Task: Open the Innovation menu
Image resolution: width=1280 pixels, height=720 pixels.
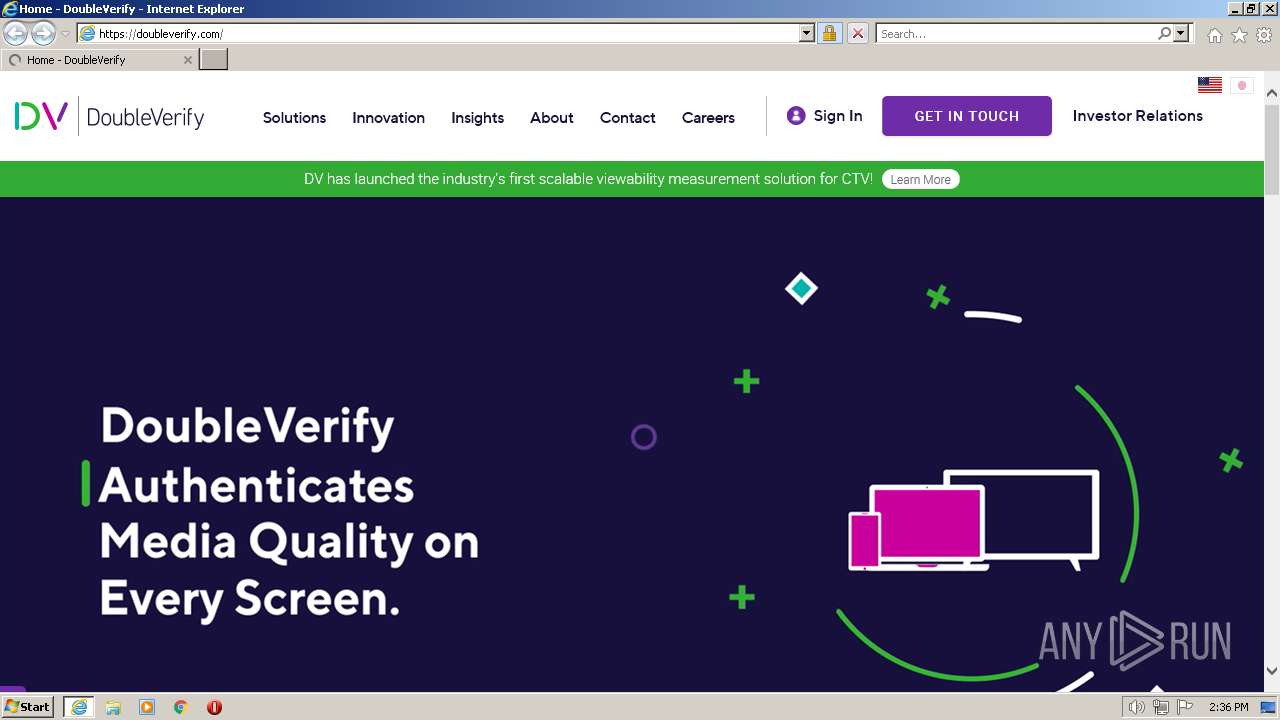Action: click(388, 117)
